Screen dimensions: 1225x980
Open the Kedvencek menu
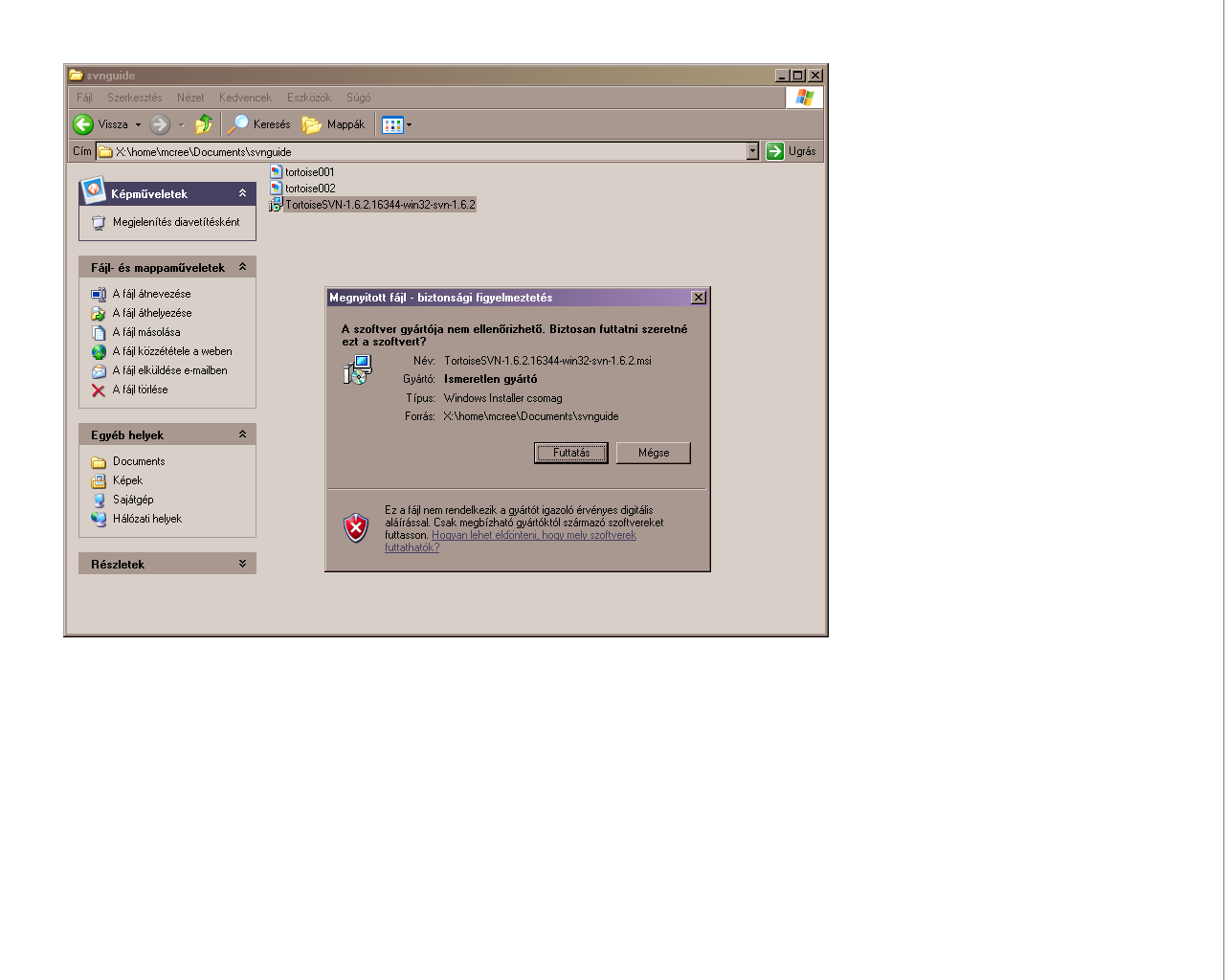point(245,98)
